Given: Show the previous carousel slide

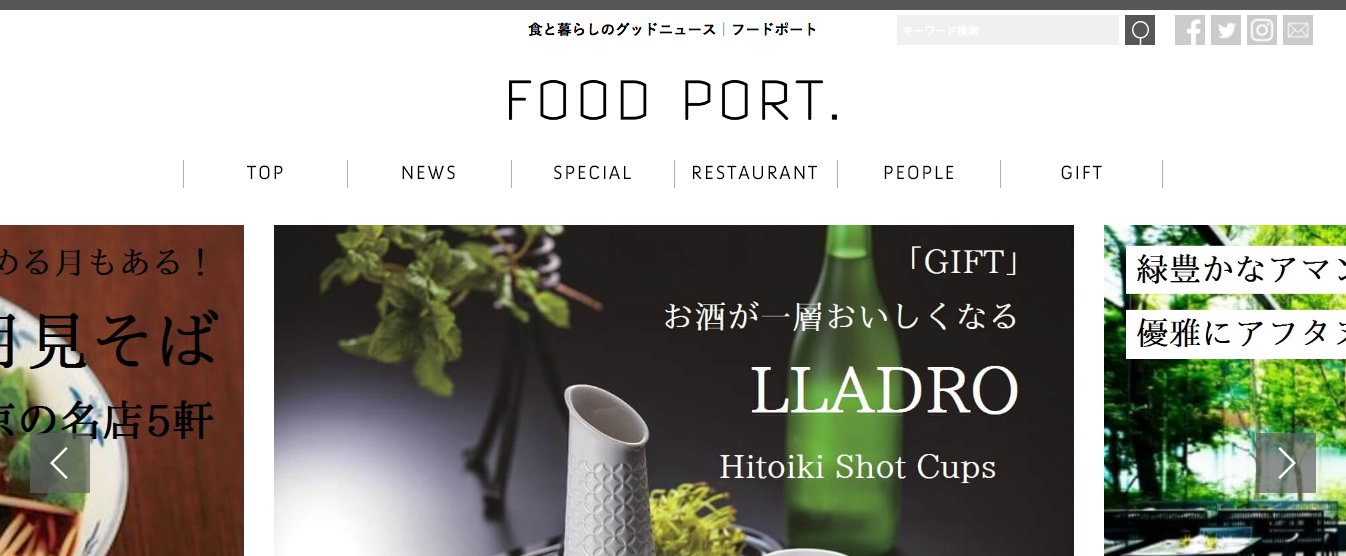Looking at the screenshot, I should [60, 463].
